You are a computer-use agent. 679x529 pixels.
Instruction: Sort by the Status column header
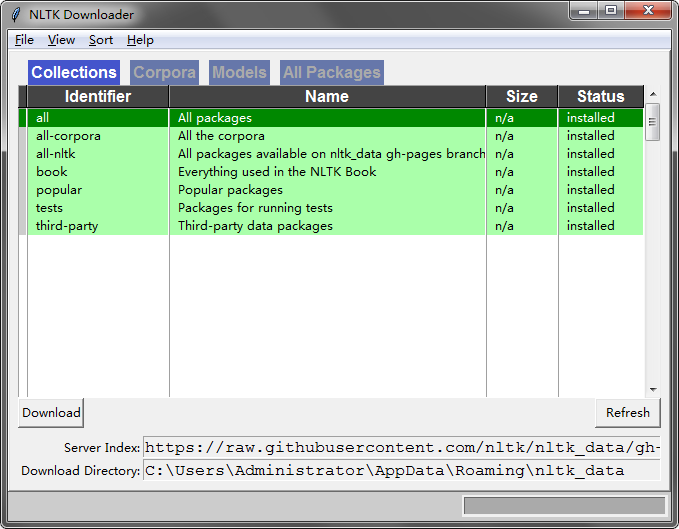coord(601,97)
